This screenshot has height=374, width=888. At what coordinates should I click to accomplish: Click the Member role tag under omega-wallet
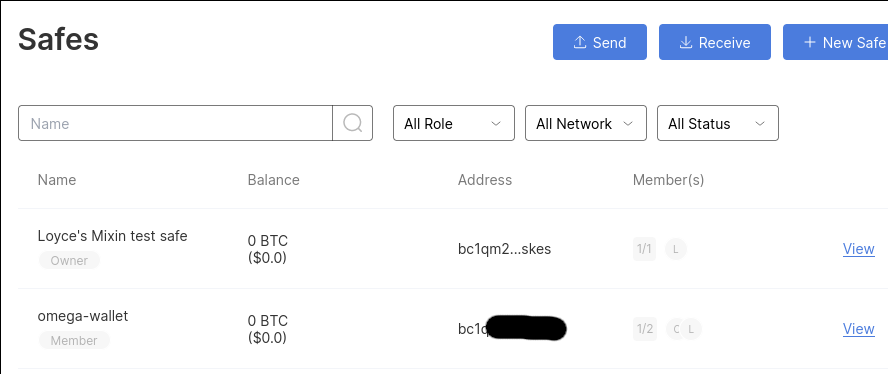click(74, 341)
